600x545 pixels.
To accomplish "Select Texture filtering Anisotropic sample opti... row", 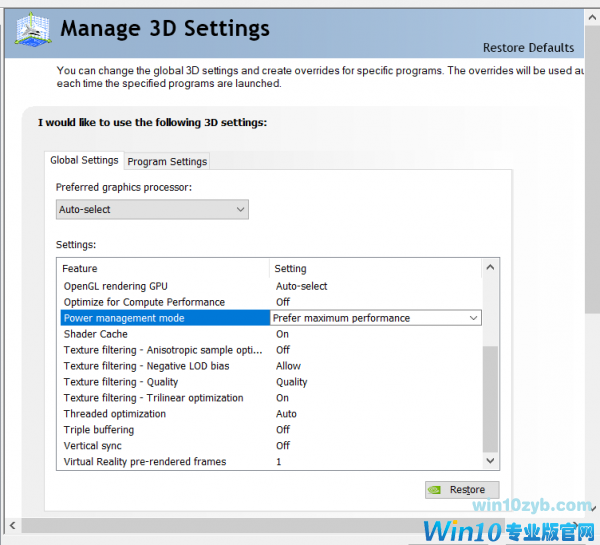I will pyautogui.click(x=272, y=350).
